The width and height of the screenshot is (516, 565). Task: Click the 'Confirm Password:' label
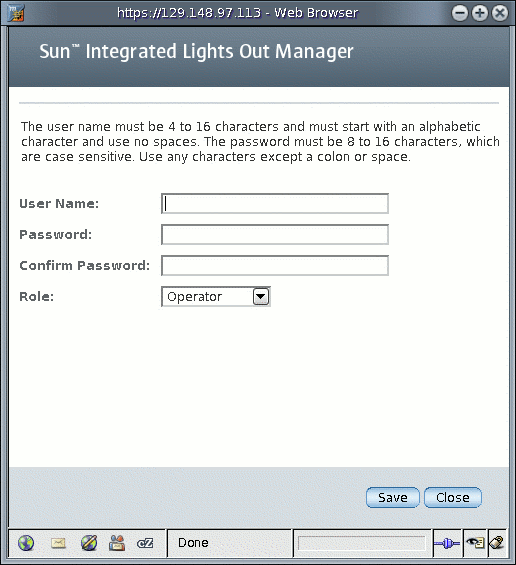85,266
